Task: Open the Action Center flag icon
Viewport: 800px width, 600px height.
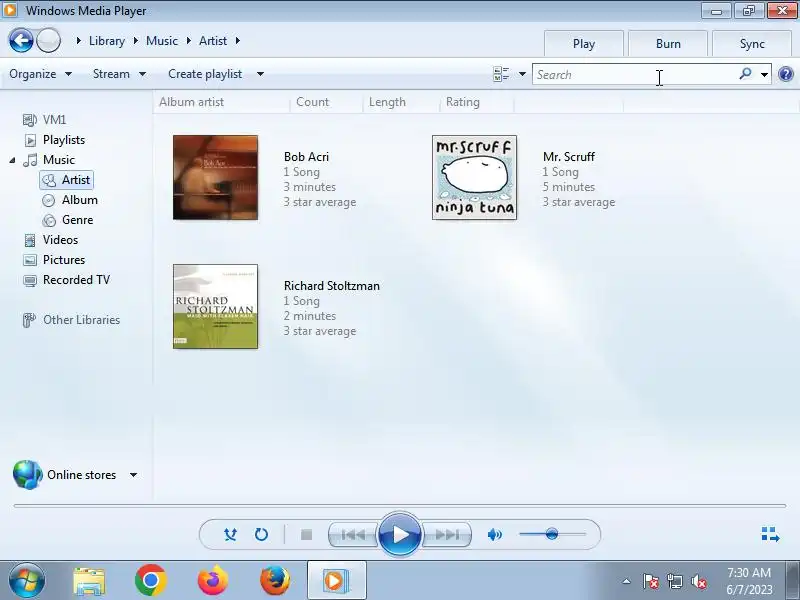Action: click(651, 581)
